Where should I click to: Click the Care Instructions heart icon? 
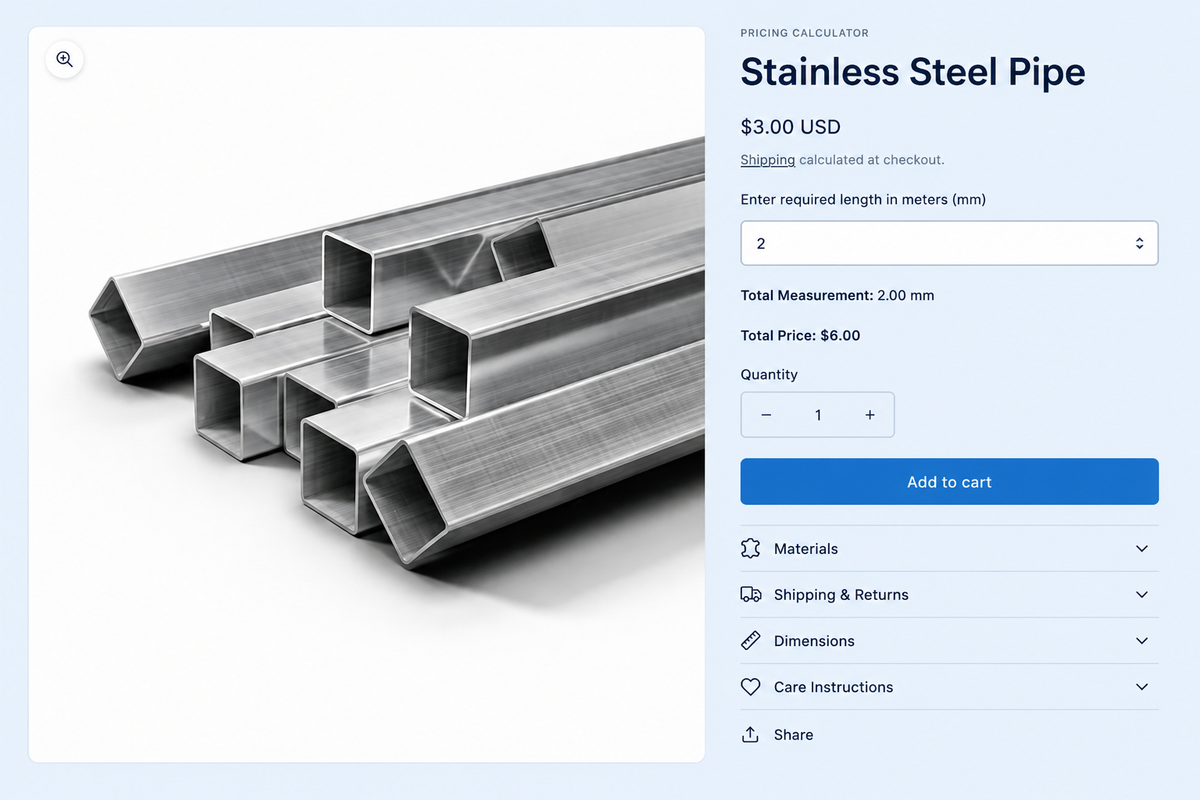pos(751,687)
